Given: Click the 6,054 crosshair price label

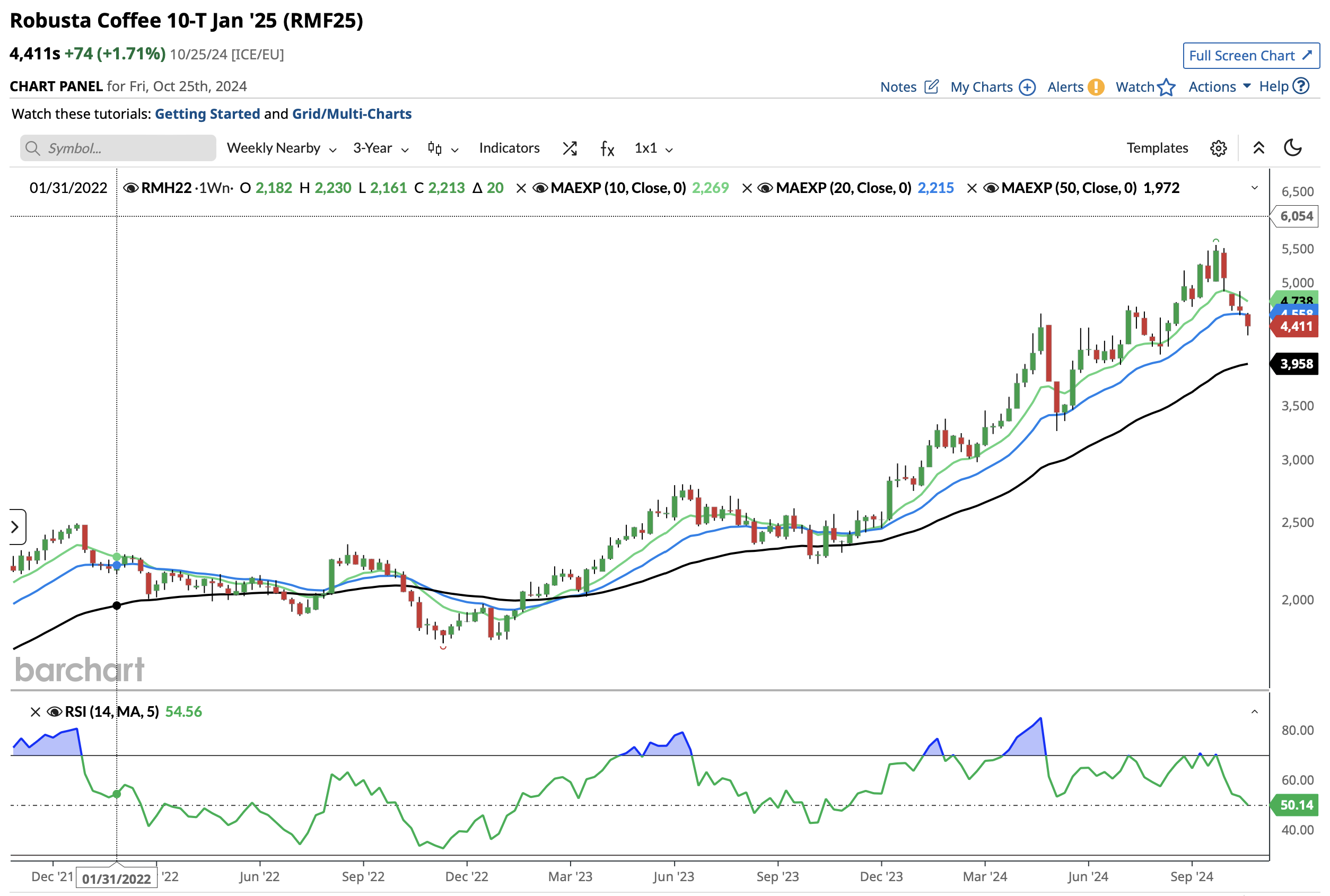Looking at the screenshot, I should (1295, 216).
